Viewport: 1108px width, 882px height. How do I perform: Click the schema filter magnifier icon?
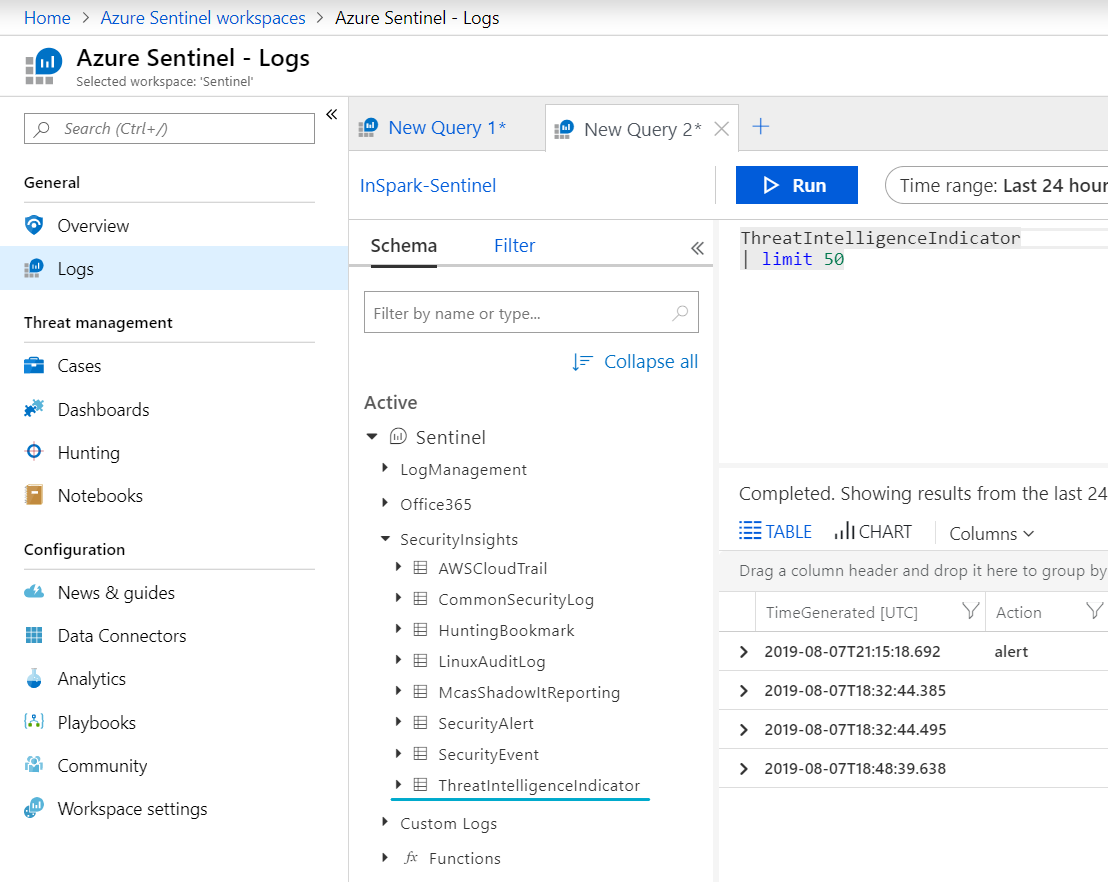680,312
